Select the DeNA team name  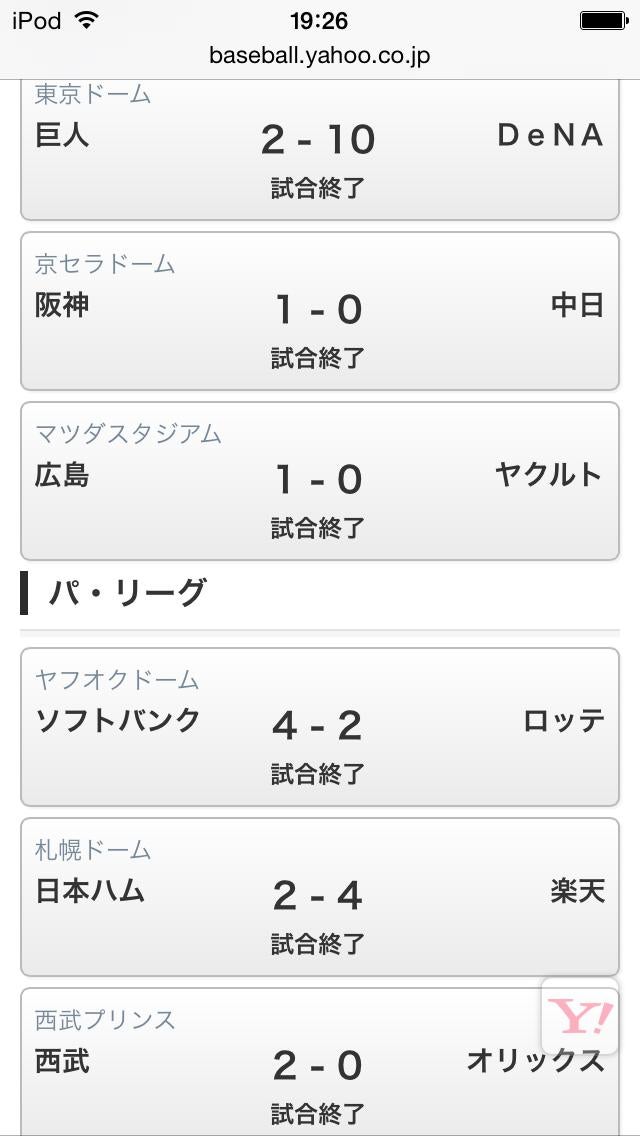point(551,136)
